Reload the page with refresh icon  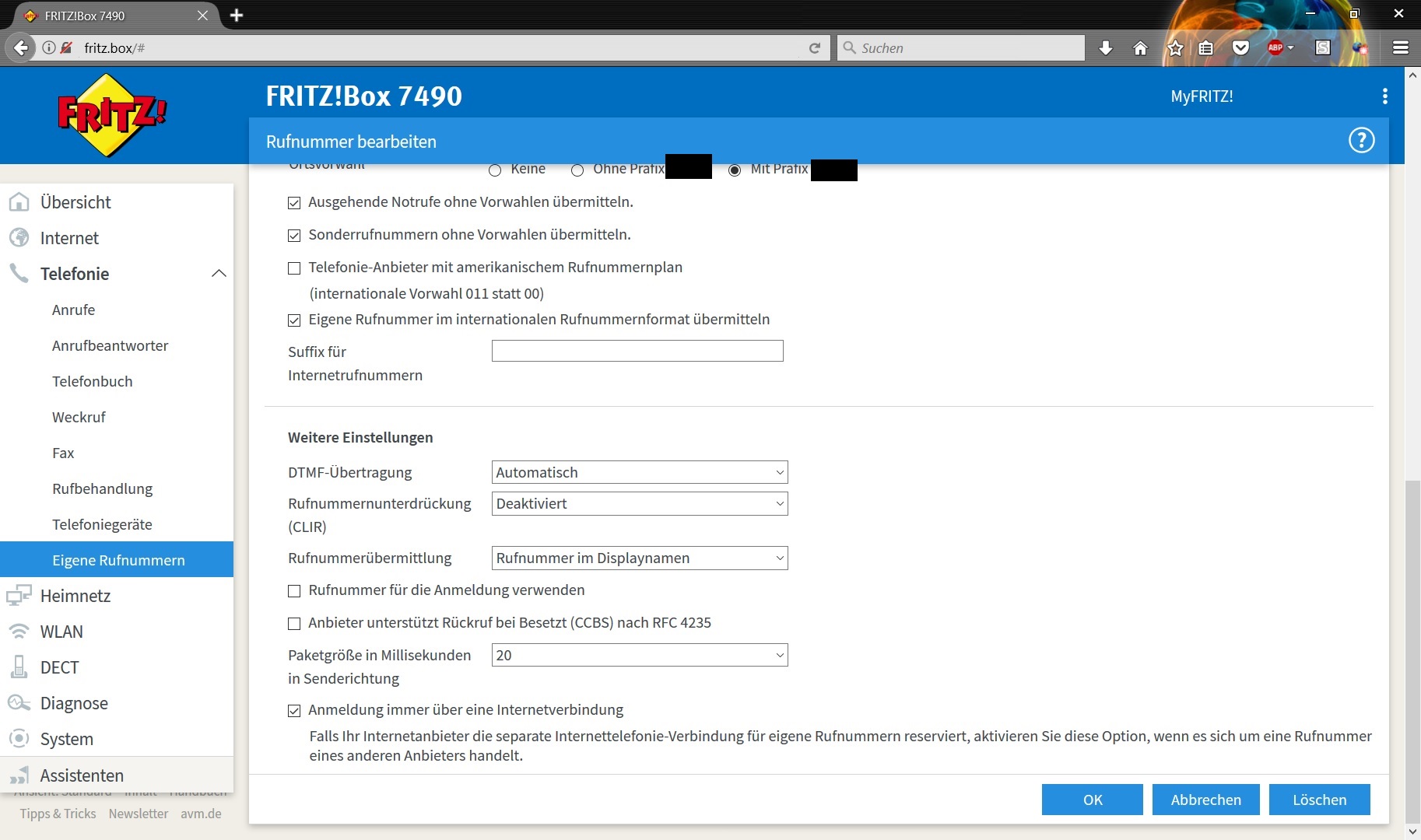815,47
